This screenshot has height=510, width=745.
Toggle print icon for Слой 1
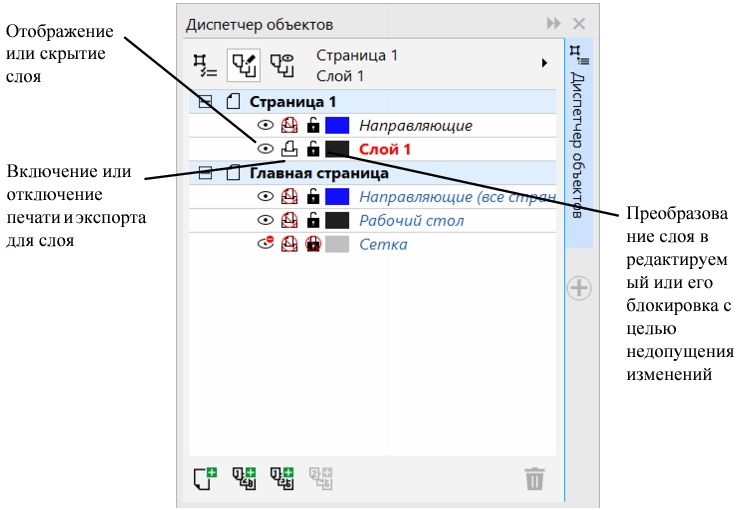tap(290, 149)
